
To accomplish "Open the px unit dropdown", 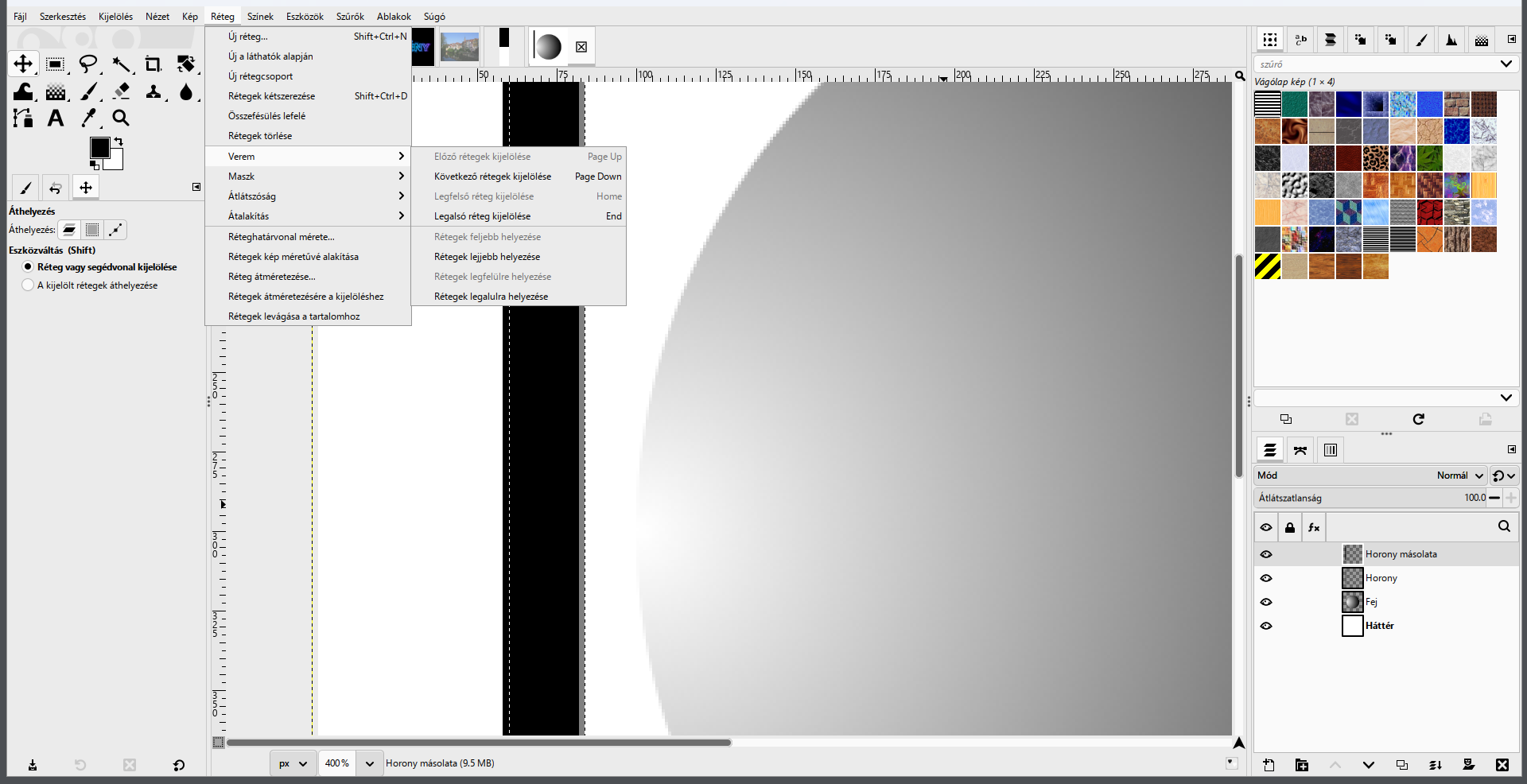I will (293, 763).
